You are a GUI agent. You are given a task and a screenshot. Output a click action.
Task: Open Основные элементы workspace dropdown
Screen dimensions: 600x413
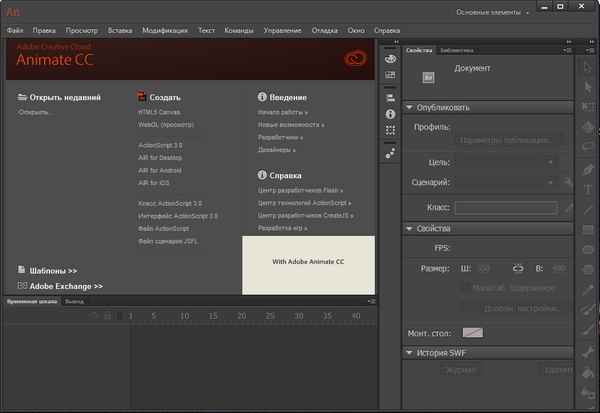coord(492,13)
